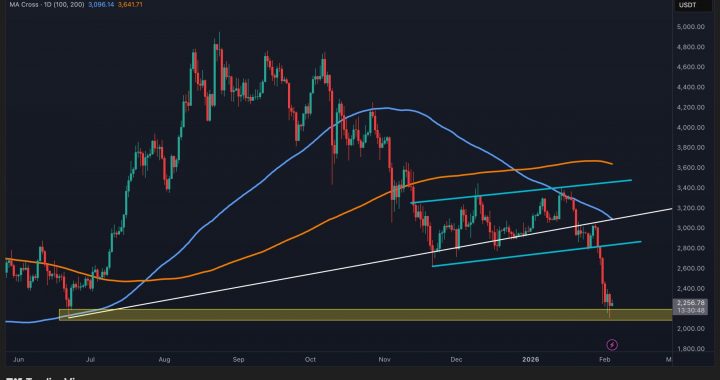Click the 2,600.00 price axis label
This screenshot has height=380, width=720.
691,268
